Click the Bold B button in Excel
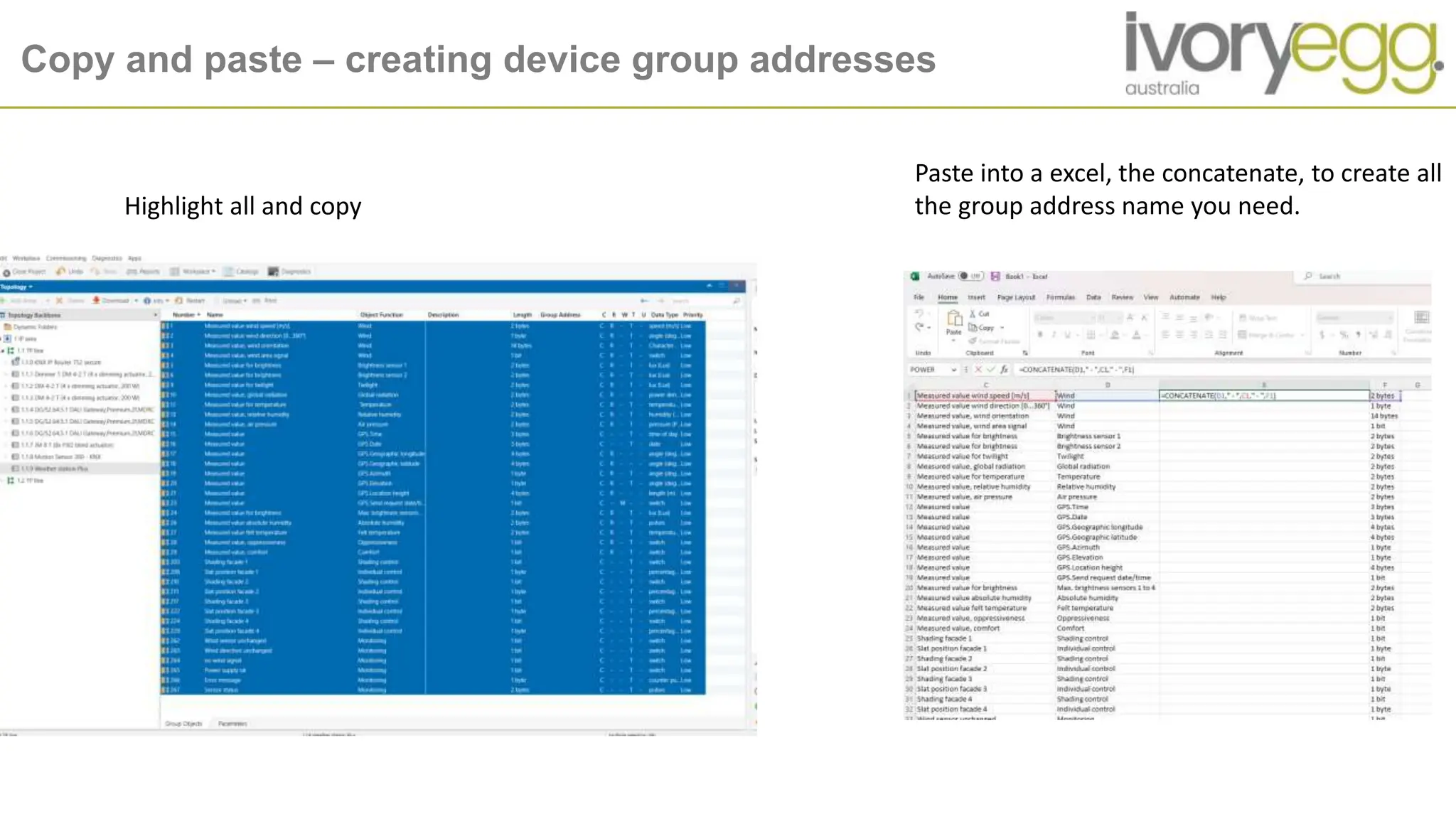 tap(1040, 335)
